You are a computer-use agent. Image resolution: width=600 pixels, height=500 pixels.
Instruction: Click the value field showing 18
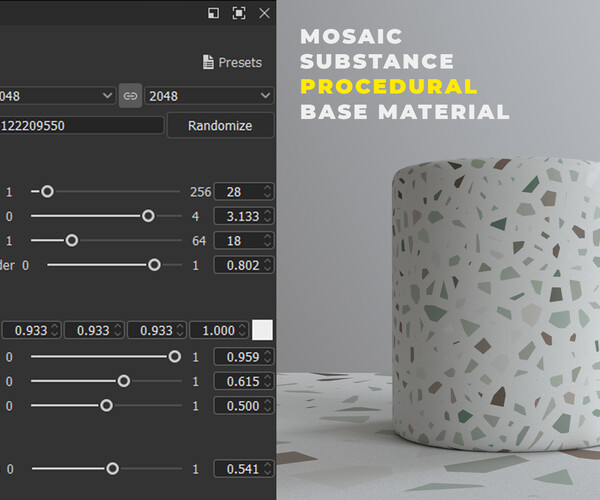(x=244, y=240)
